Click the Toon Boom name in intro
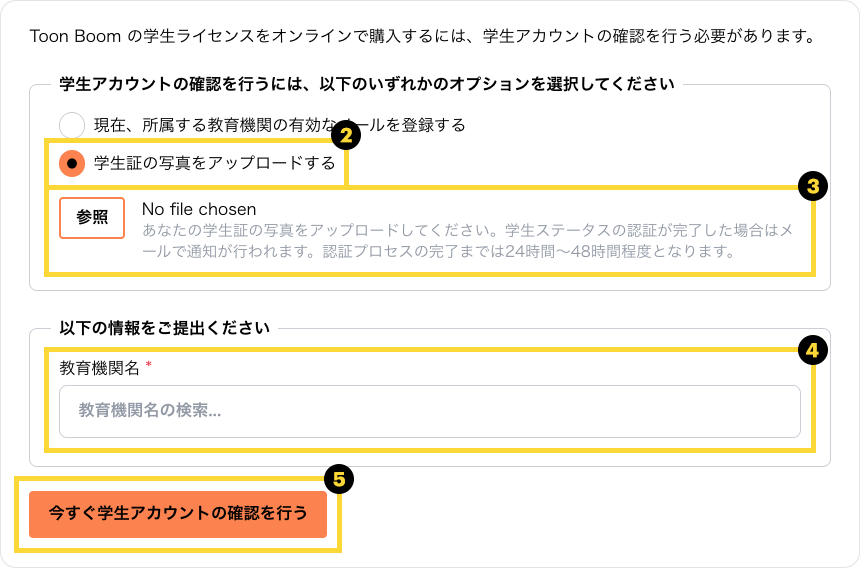Viewport: 860px width, 568px height. pos(76,38)
